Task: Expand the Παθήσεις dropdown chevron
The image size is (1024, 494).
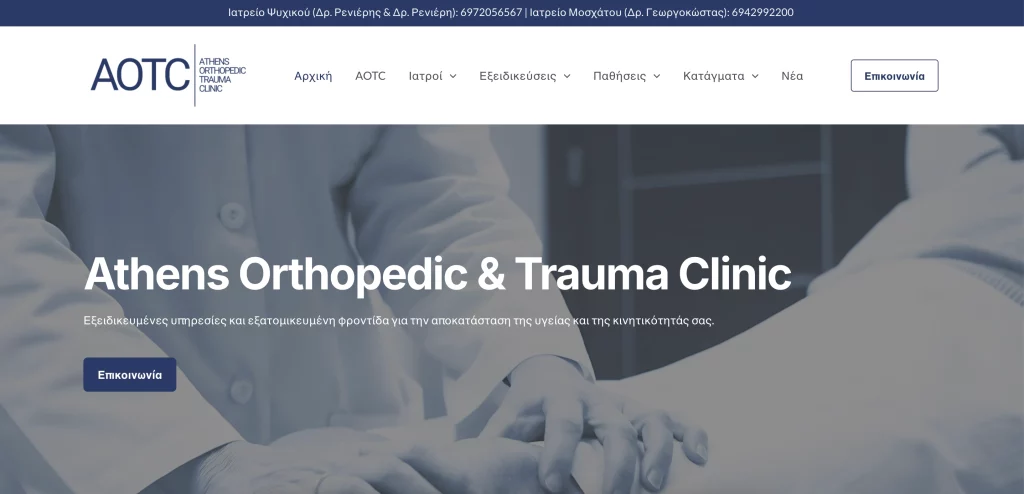Action: click(x=656, y=76)
